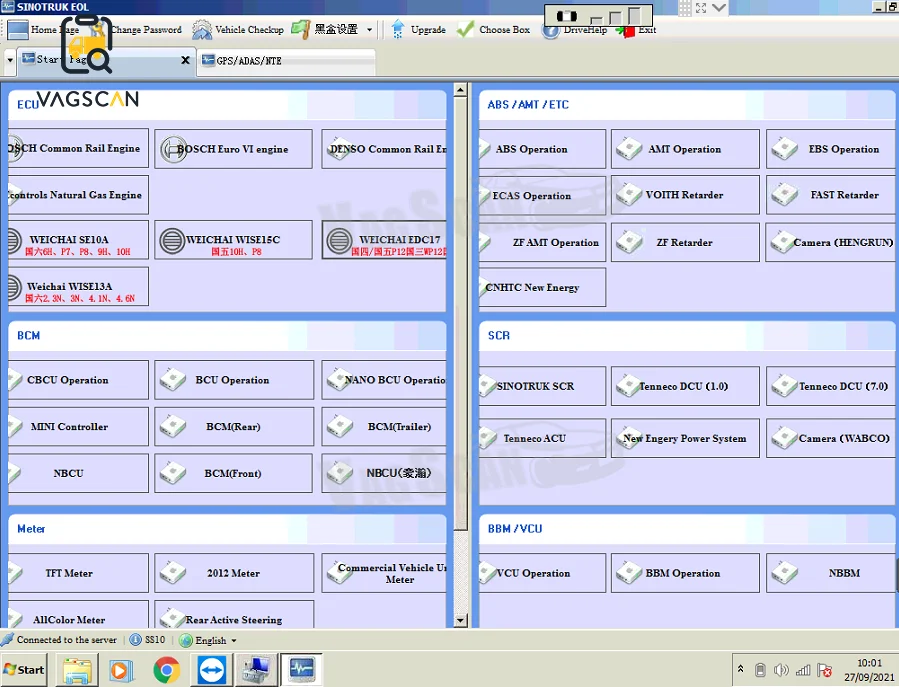Open AMT Operation
This screenshot has height=687, width=899.
click(685, 149)
